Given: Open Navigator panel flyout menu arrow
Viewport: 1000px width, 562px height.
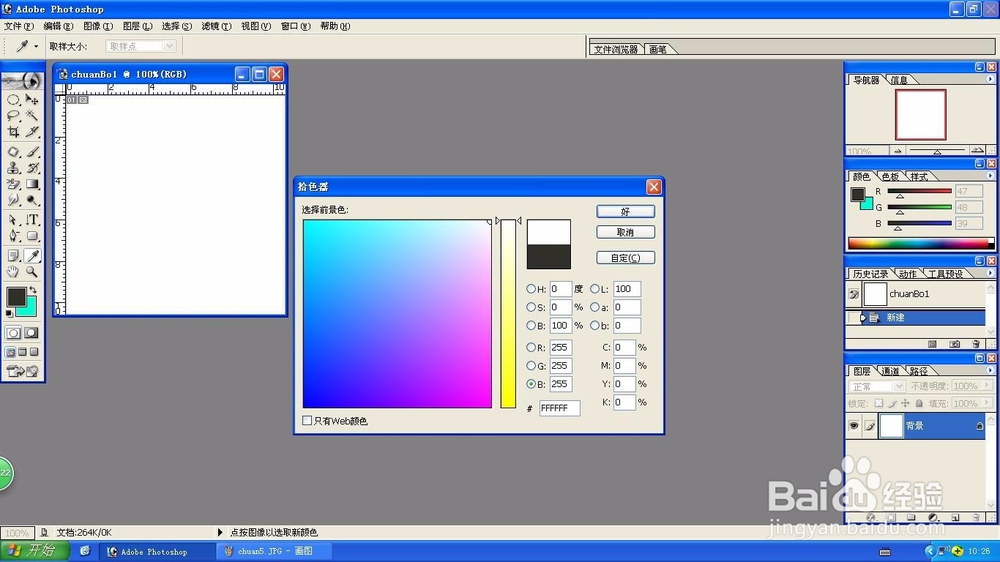Looking at the screenshot, I should pos(990,79).
